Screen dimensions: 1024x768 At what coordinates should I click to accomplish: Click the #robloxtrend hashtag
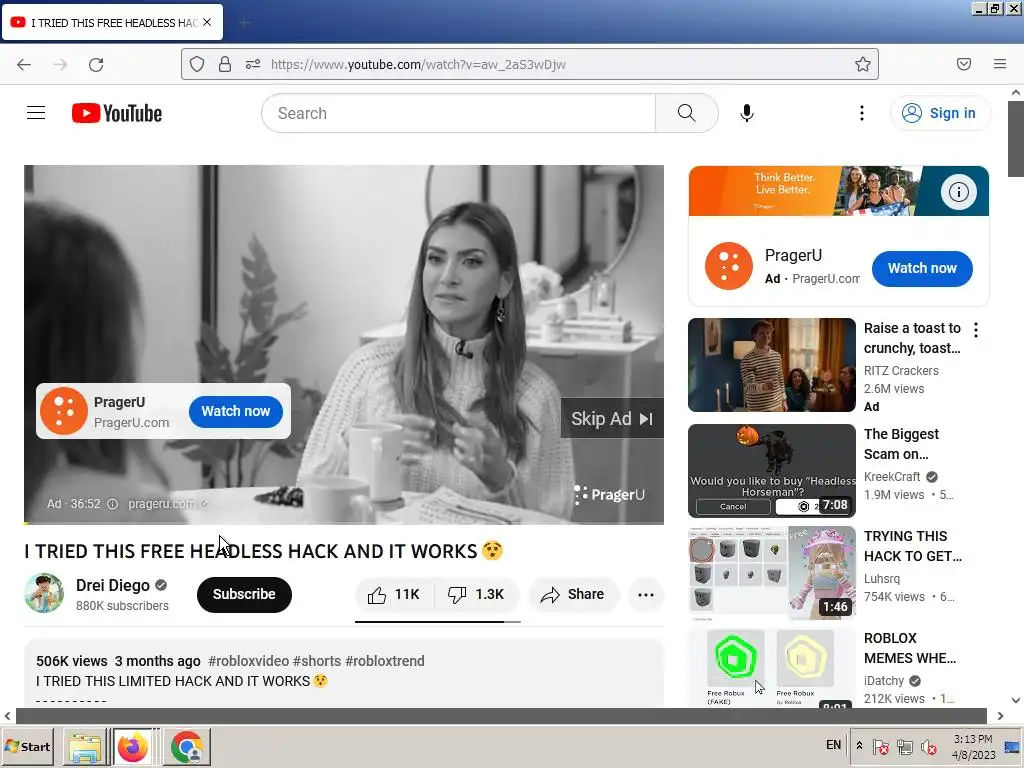click(x=385, y=661)
